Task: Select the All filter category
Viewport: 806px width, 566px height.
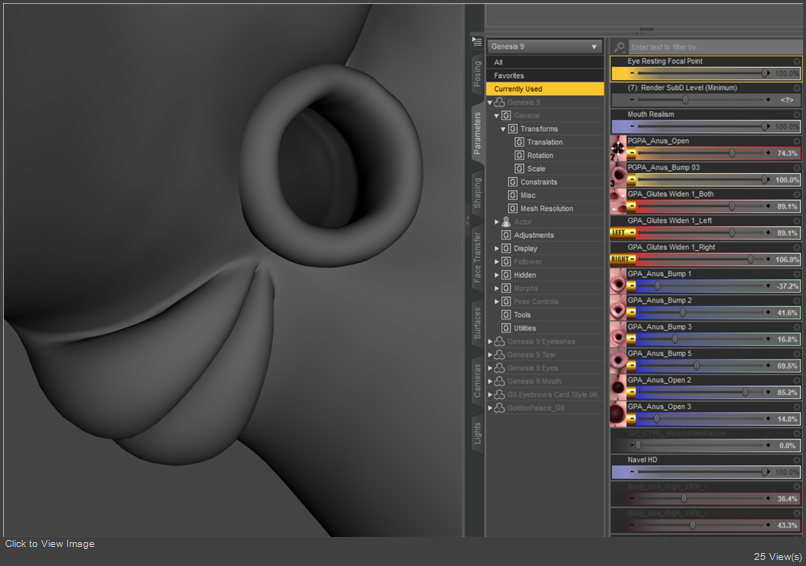Action: [545, 62]
